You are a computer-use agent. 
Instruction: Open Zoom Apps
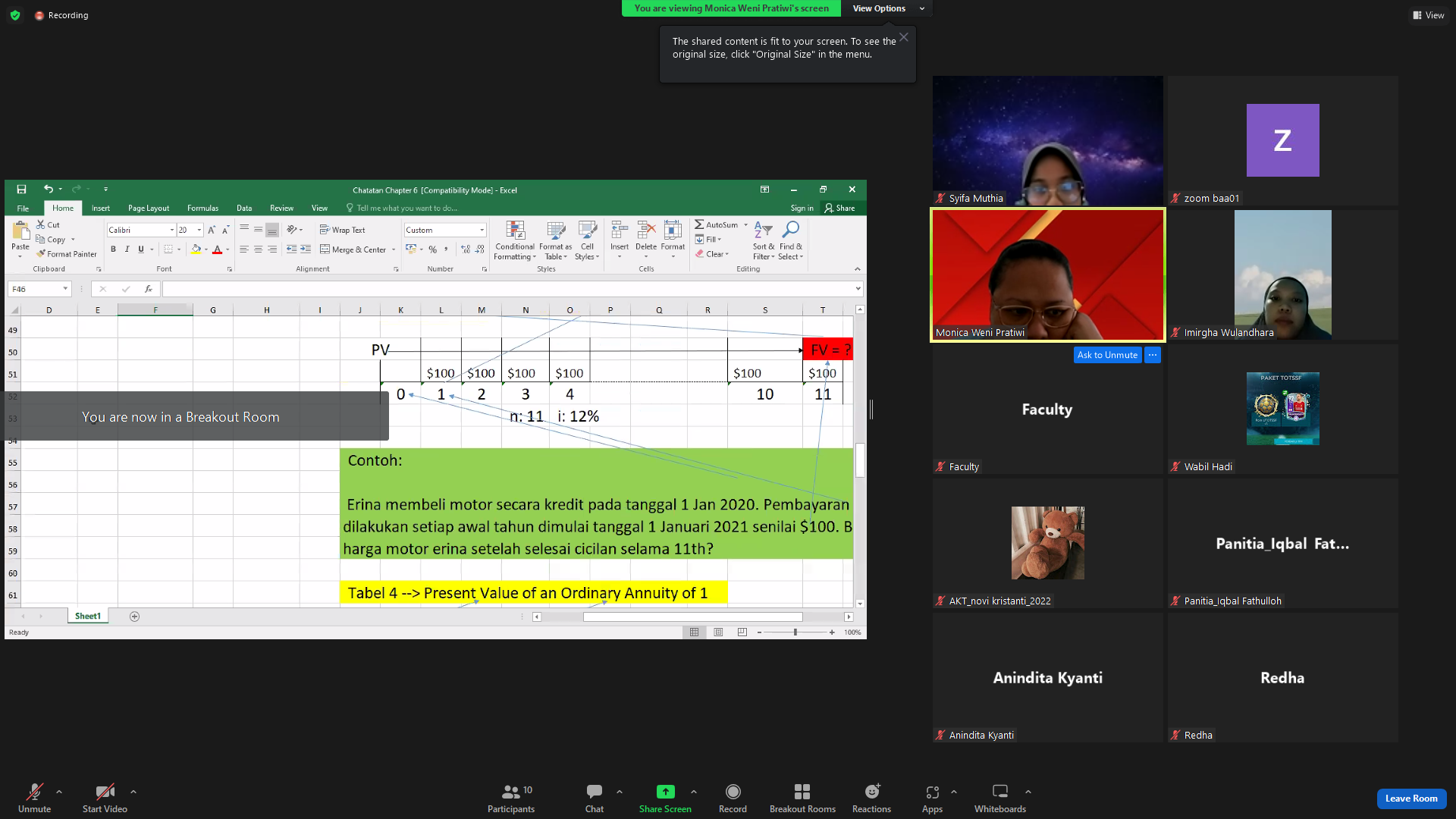932,798
